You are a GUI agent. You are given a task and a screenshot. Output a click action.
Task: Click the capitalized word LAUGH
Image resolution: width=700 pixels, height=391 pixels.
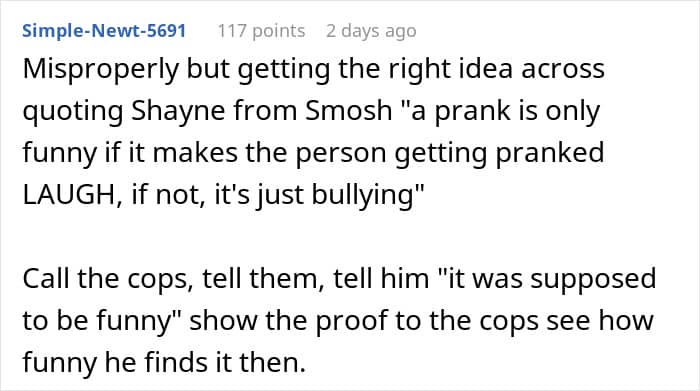point(71,195)
